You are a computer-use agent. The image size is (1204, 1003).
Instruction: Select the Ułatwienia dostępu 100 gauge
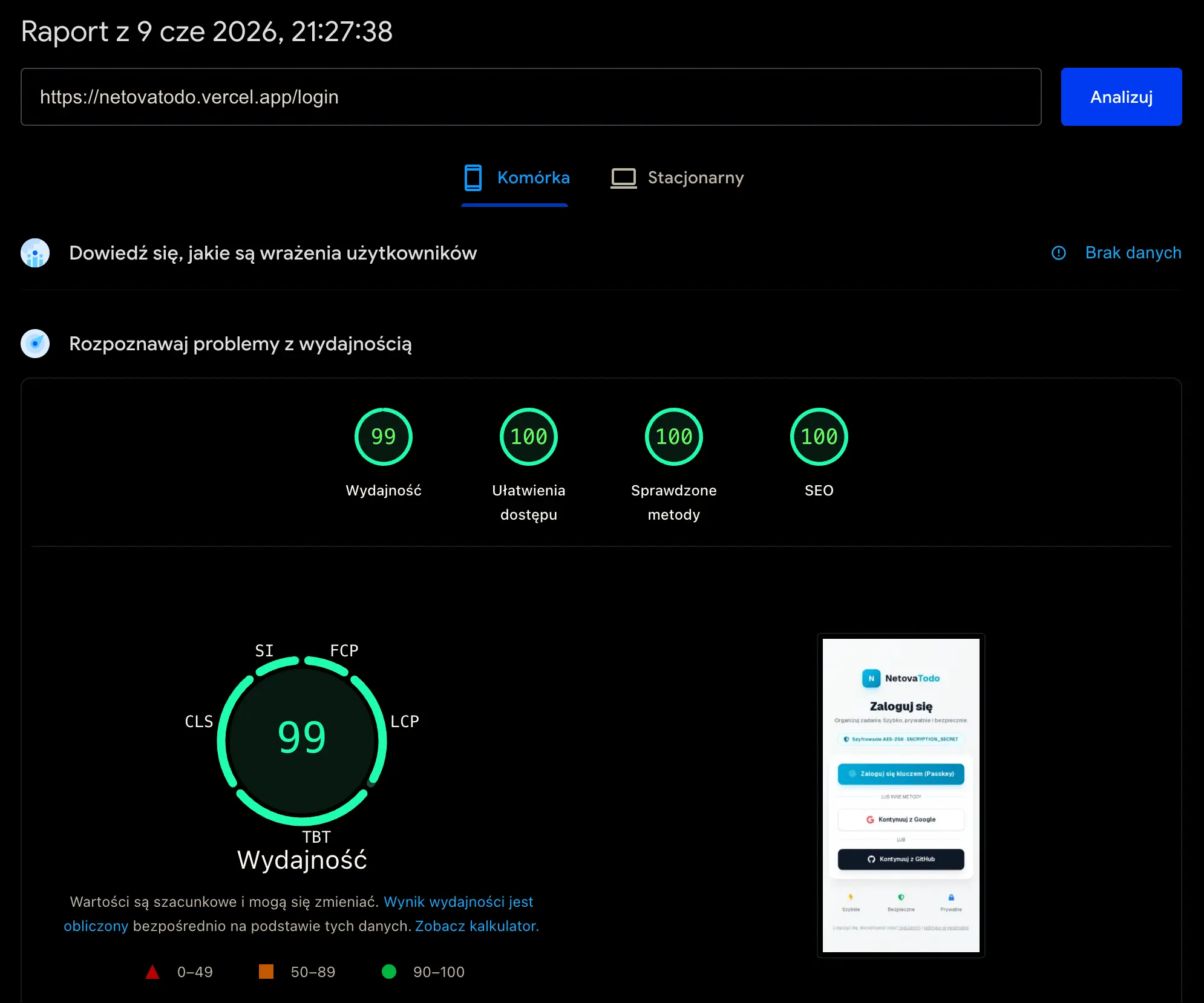[x=529, y=437]
